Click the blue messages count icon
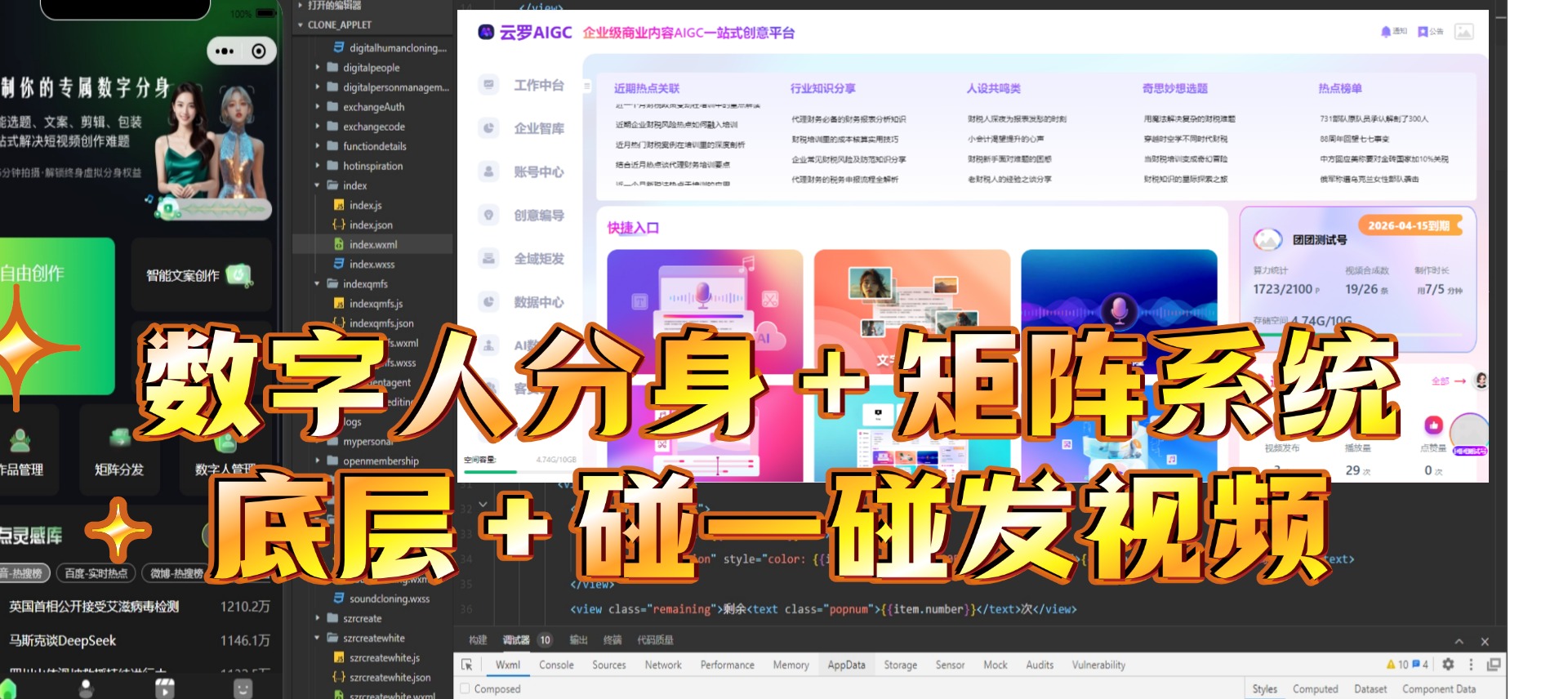The image size is (1568, 699). [x=1420, y=665]
